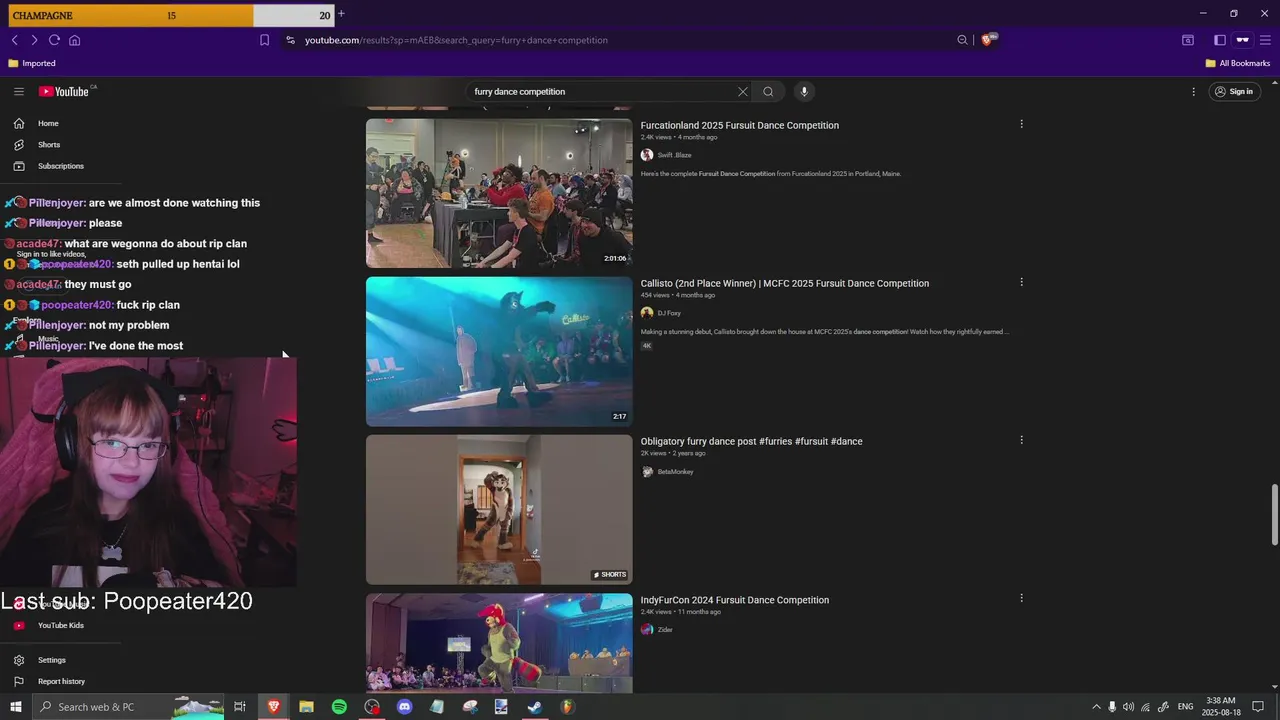The height and width of the screenshot is (720, 1280).
Task: Open Spotify from the taskbar
Action: point(339,707)
